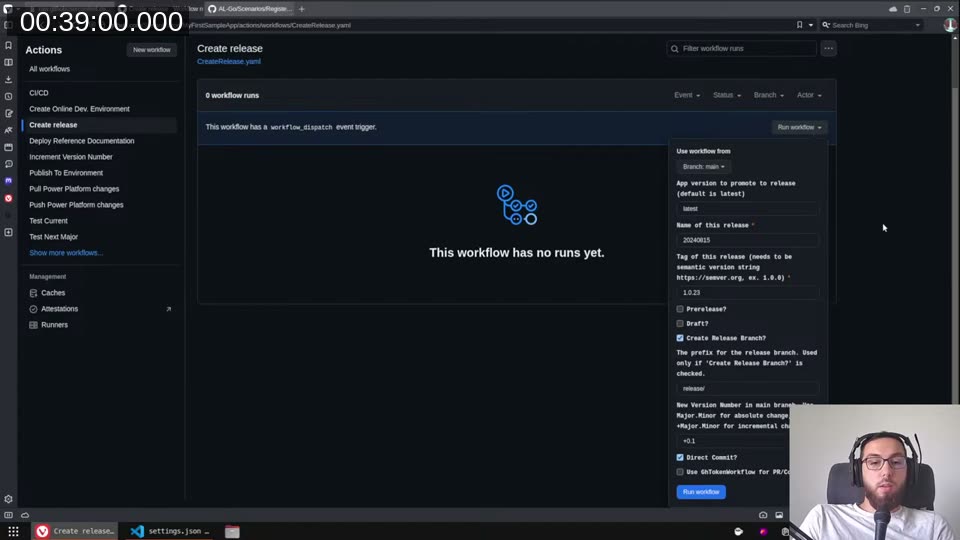This screenshot has width=960, height=540.
Task: Open the file manager from taskbar
Action: [x=232, y=531]
